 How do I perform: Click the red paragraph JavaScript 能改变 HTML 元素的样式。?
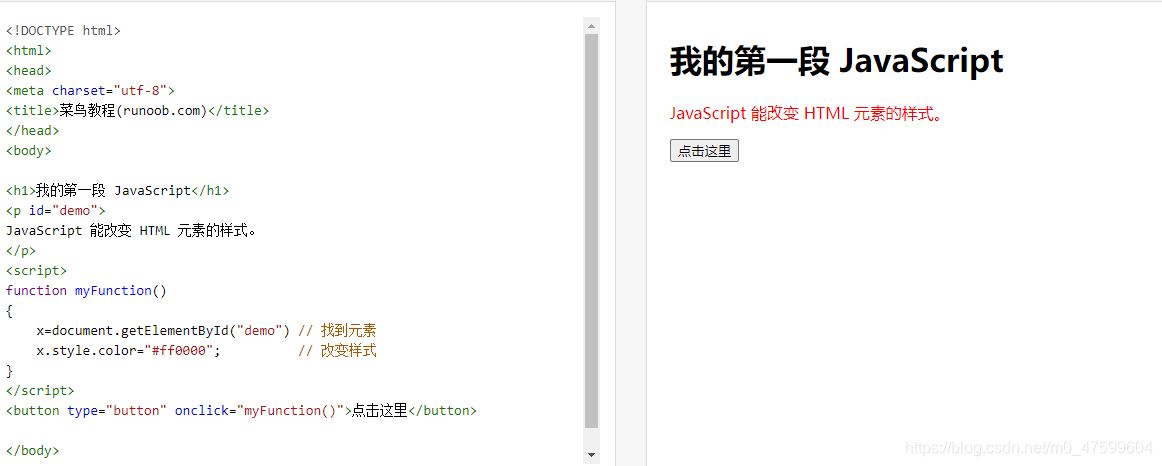coord(806,114)
